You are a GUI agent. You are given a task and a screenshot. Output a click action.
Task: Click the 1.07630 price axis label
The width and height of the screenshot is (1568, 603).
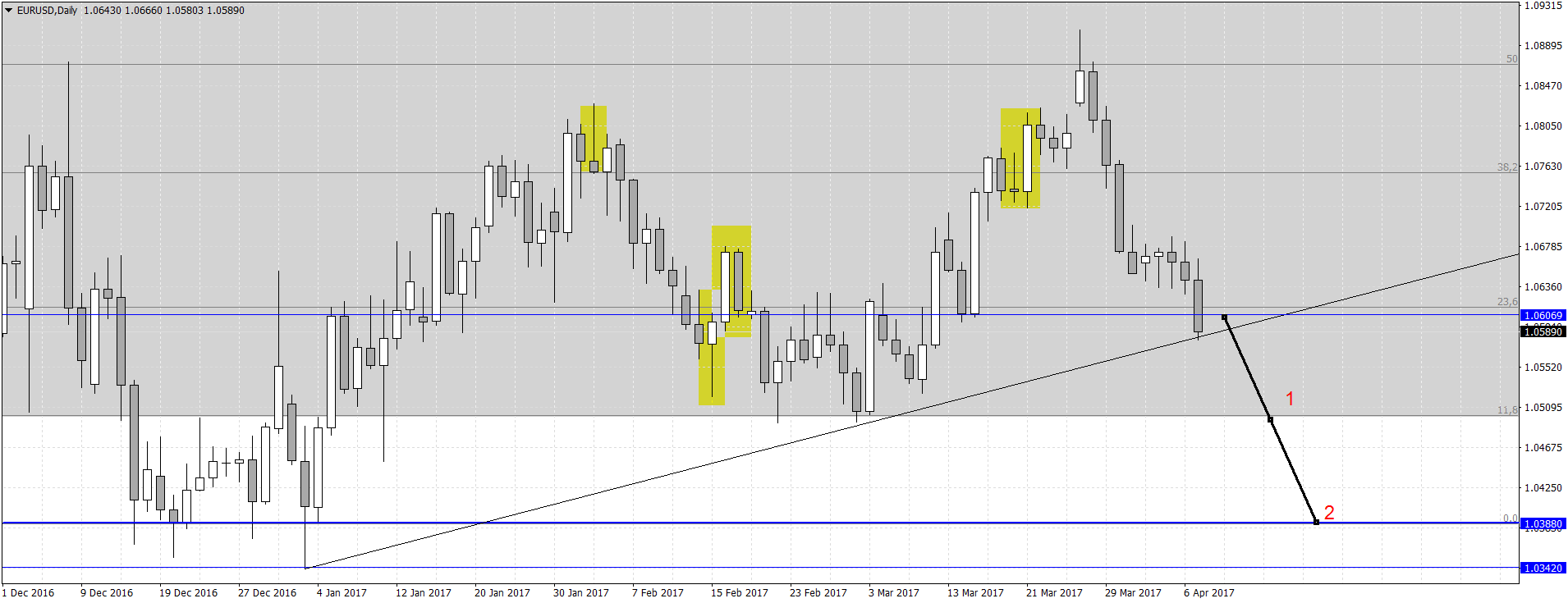(1543, 167)
